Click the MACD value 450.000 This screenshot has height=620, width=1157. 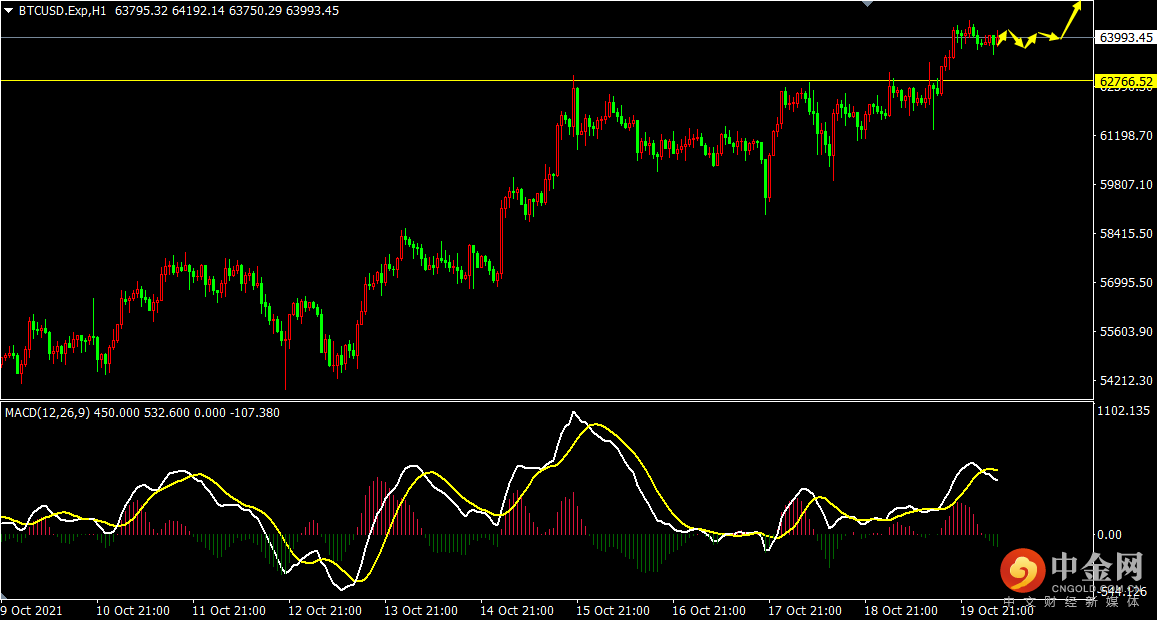117,413
